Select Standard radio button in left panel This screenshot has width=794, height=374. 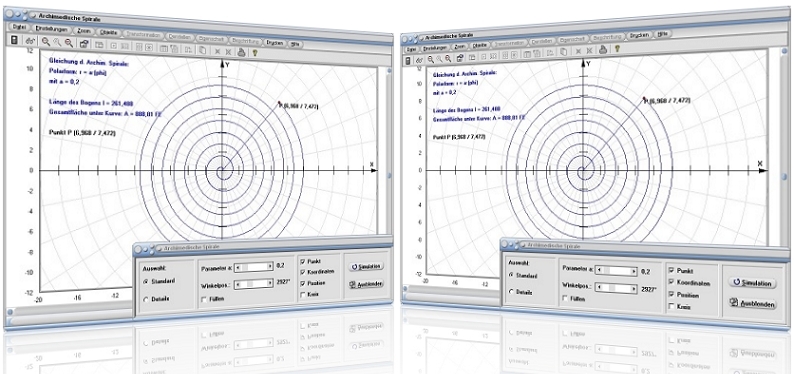coord(146,281)
